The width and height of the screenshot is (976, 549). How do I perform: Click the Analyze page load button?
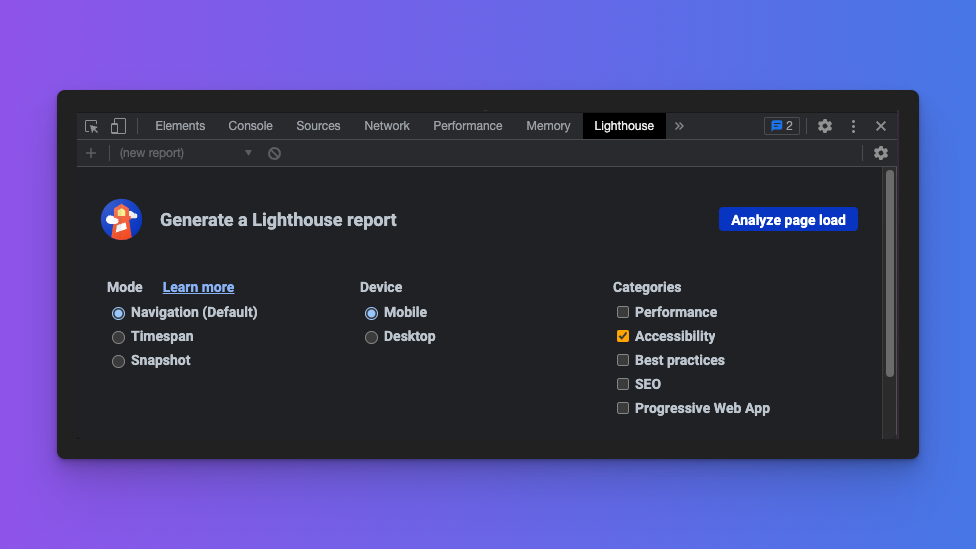point(788,220)
